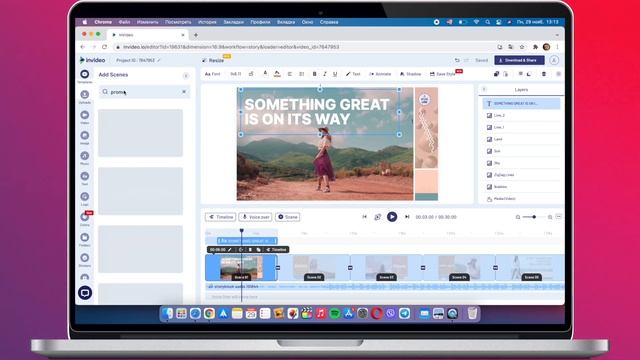Select the Sky layer
The height and width of the screenshot is (360, 640).
(521, 163)
